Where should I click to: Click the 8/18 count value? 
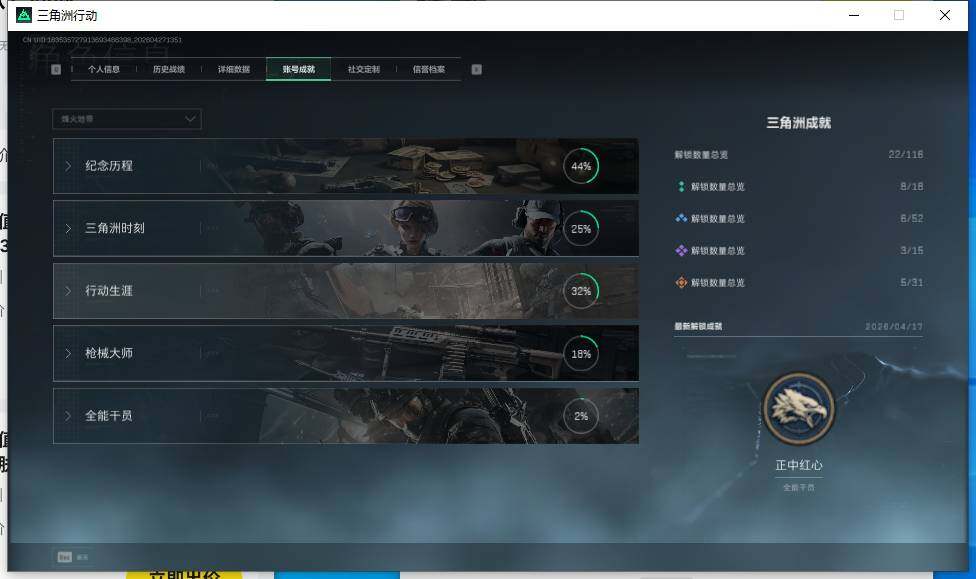tap(912, 186)
